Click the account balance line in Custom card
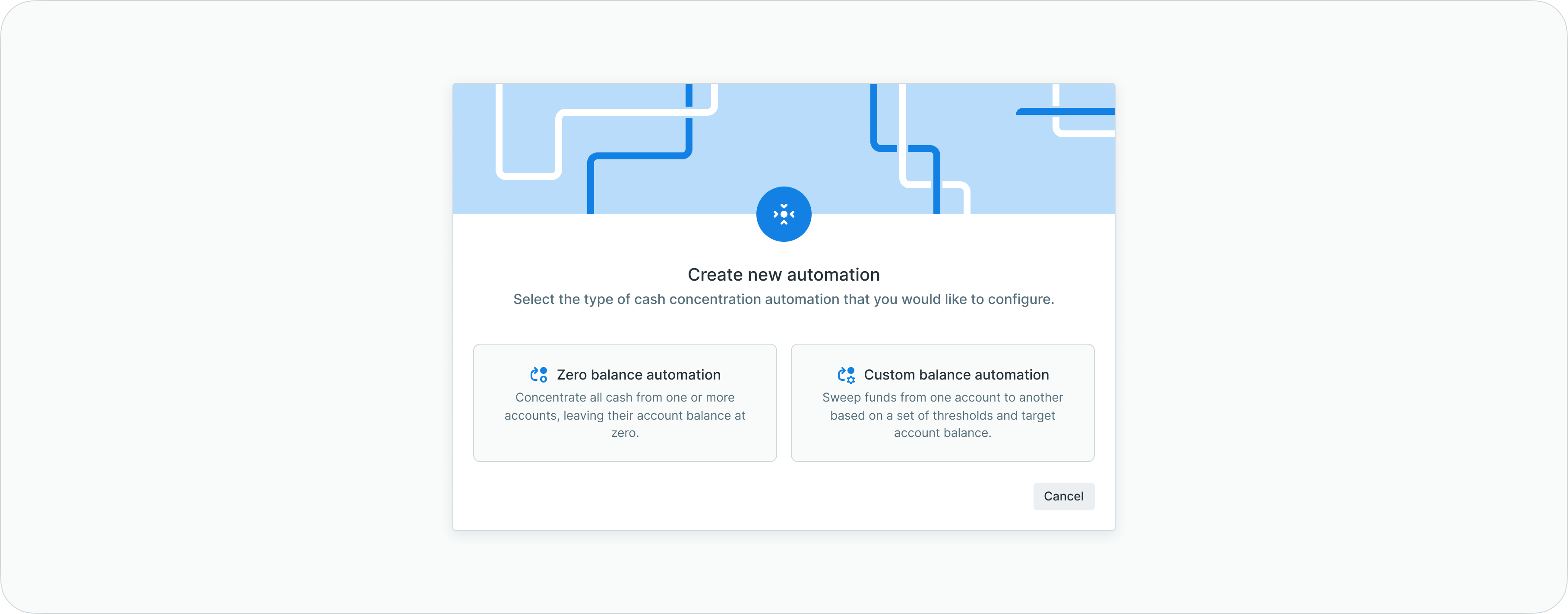 (942, 433)
